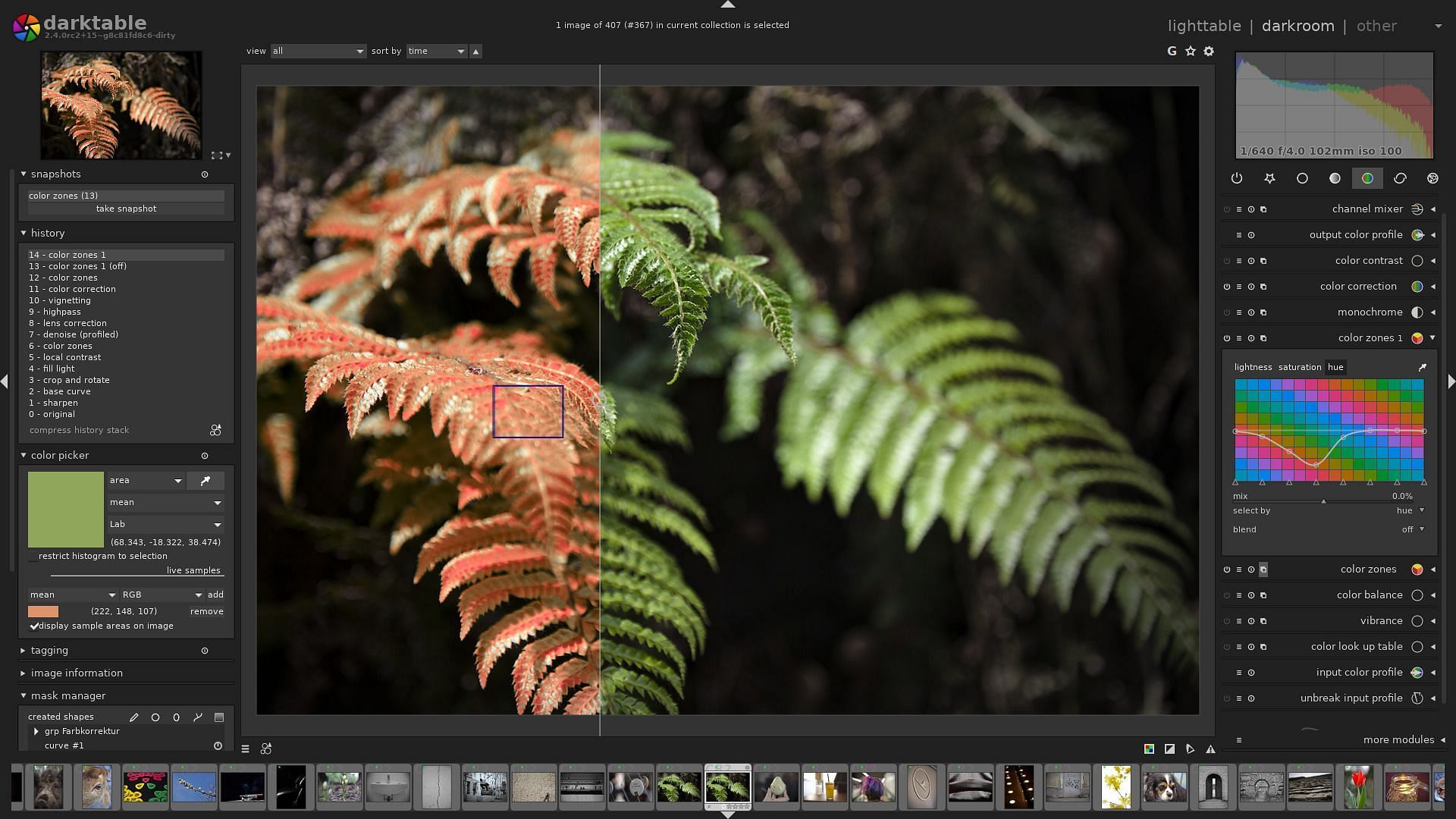
Task: Expand the mask manager panel section
Action: pyautogui.click(x=22, y=696)
